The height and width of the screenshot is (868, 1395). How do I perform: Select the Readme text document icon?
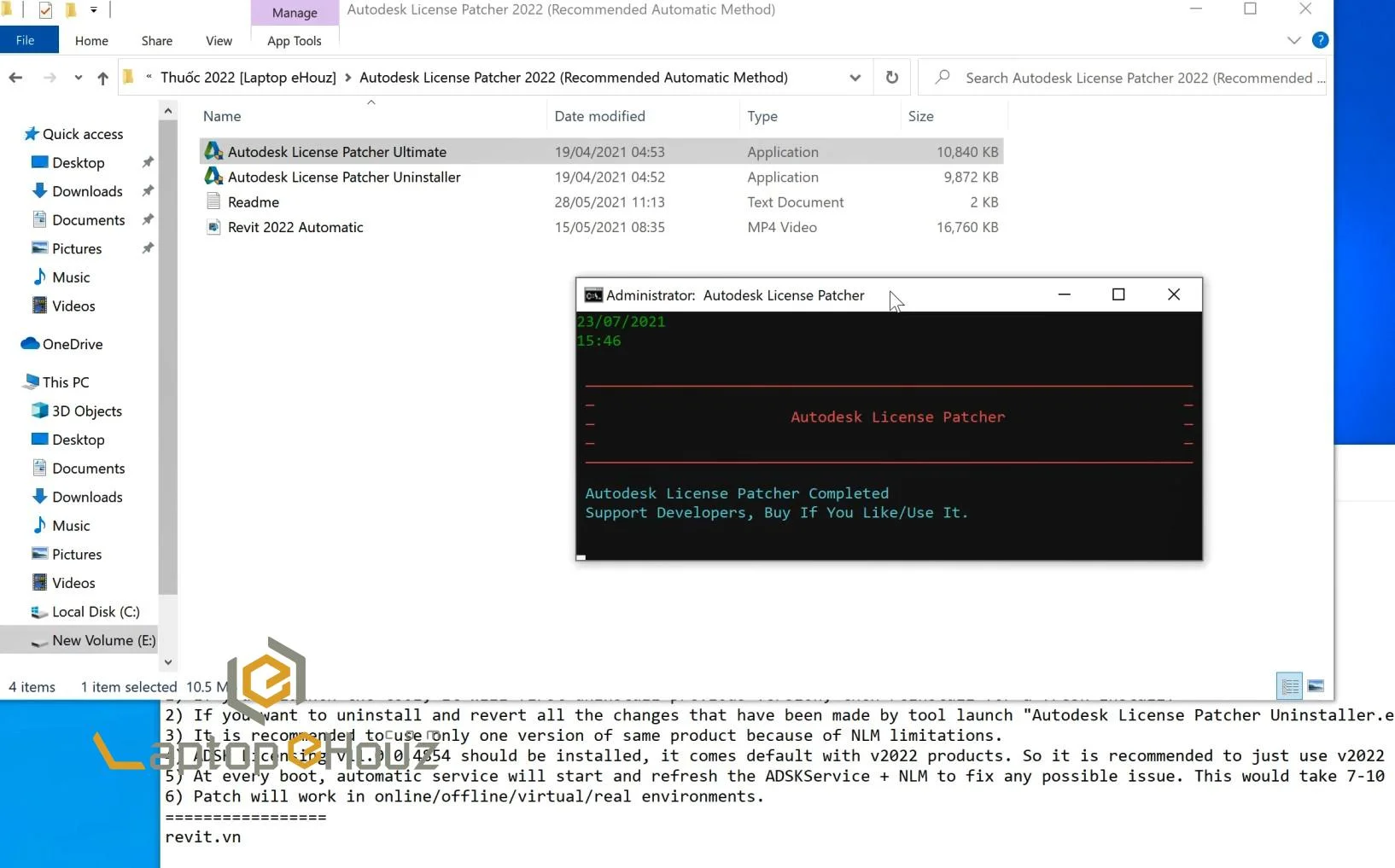coord(213,202)
